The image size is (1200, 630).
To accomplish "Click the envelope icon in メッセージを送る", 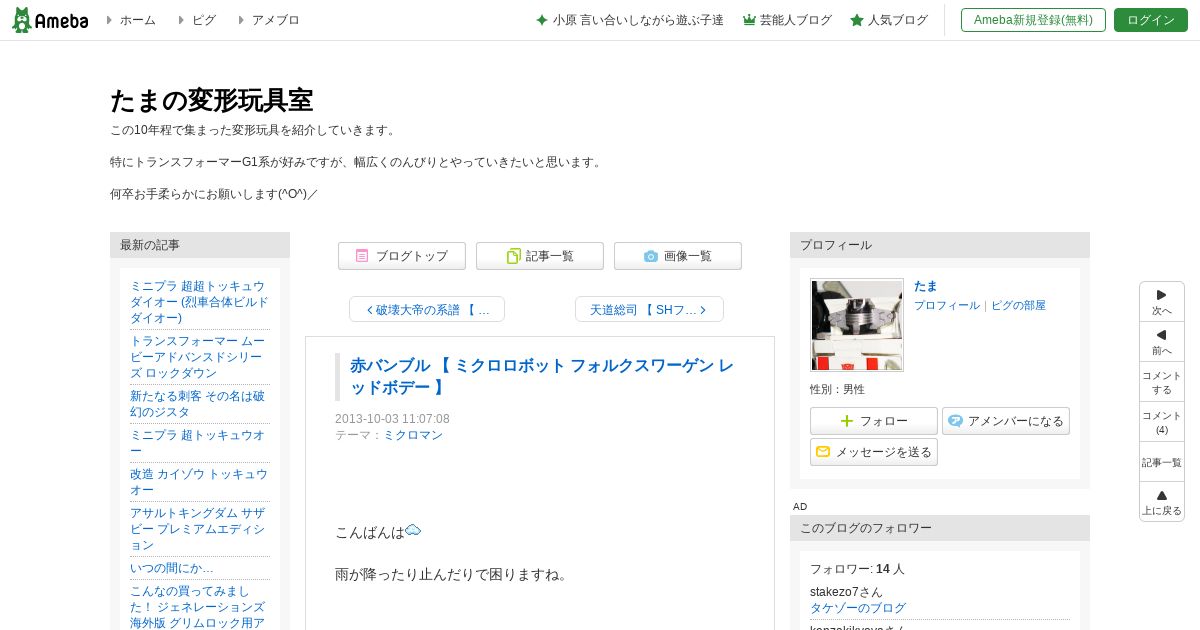I will [x=823, y=452].
